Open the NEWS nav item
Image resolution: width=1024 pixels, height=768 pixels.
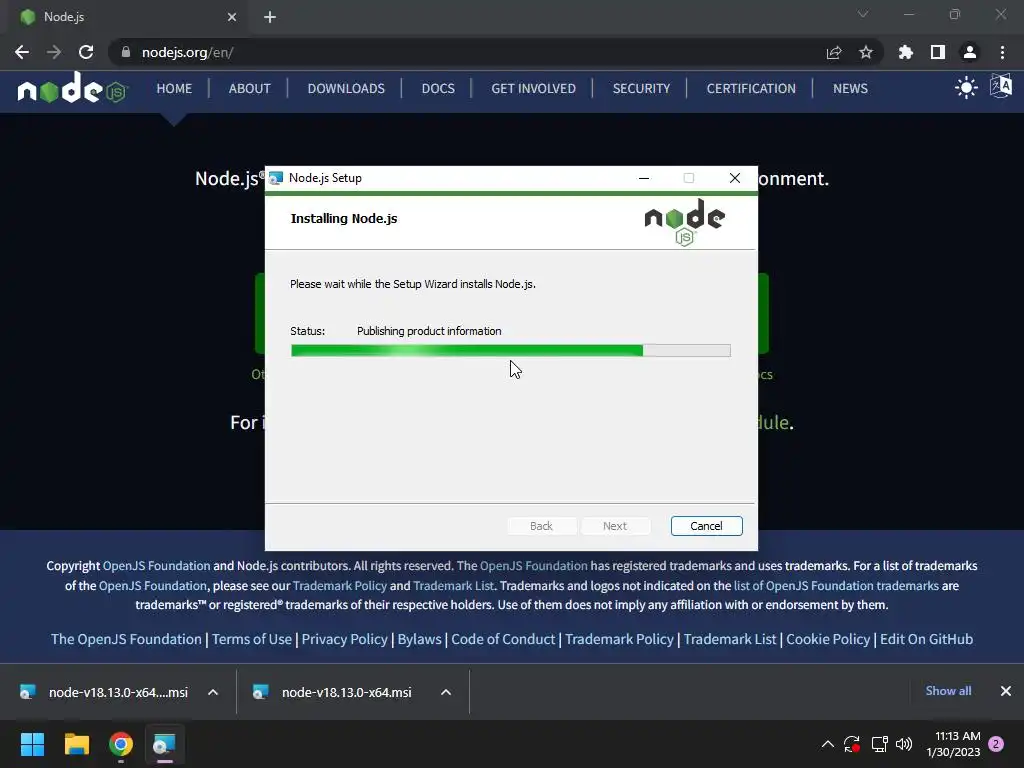click(850, 88)
